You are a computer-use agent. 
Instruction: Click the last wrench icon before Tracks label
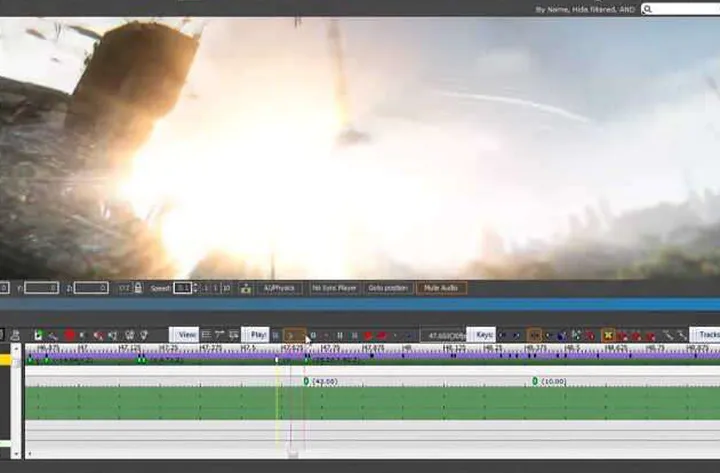pos(681,336)
